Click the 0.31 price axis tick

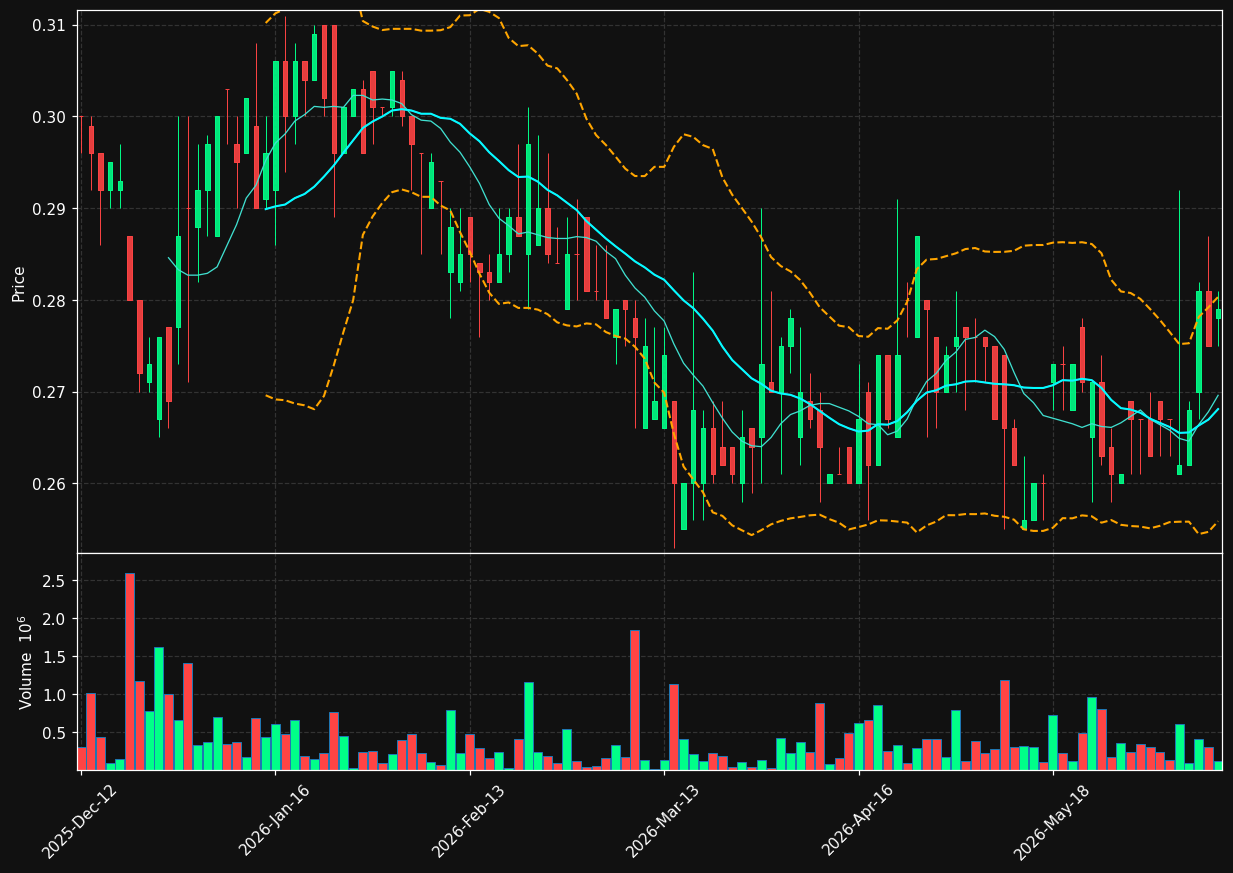coord(50,25)
